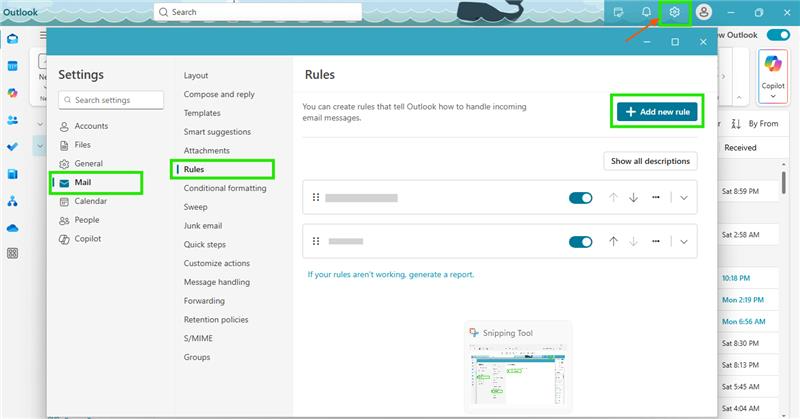The height and width of the screenshot is (419, 800).
Task: Open Quick steps settings
Action: [205, 244]
